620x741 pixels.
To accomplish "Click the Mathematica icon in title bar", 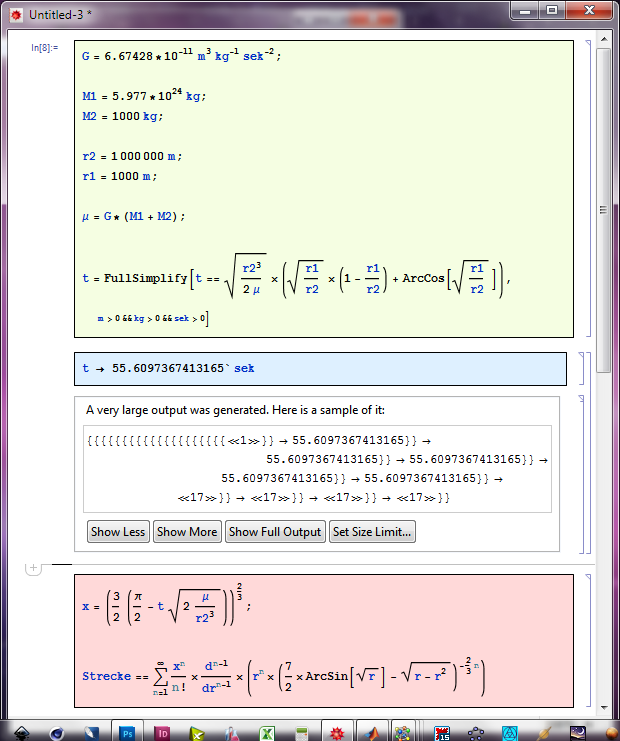I will (x=15, y=15).
